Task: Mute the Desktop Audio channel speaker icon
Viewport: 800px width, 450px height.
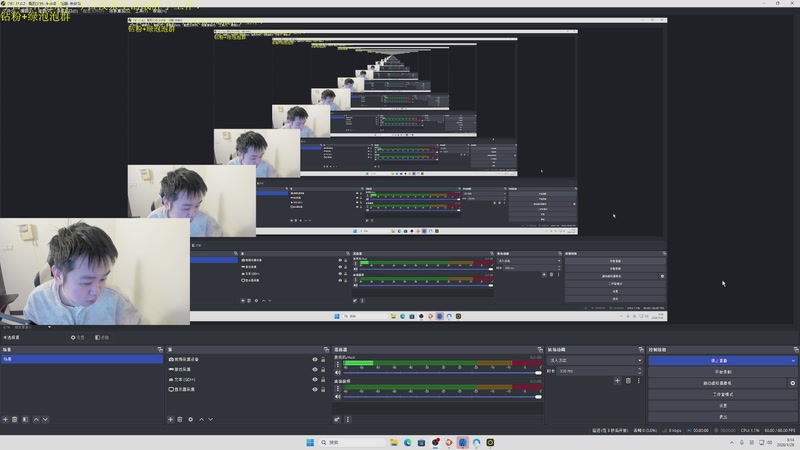Action: click(x=338, y=396)
